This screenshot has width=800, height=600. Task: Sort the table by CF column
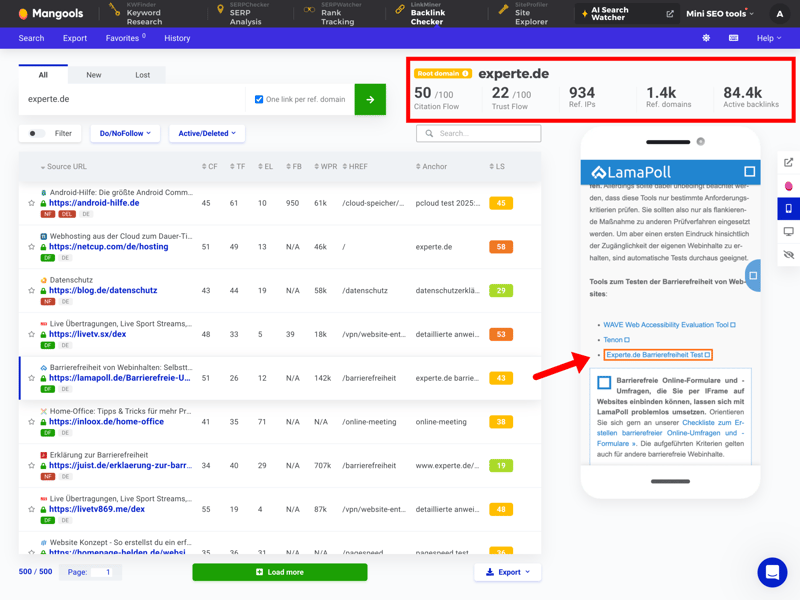click(x=209, y=167)
